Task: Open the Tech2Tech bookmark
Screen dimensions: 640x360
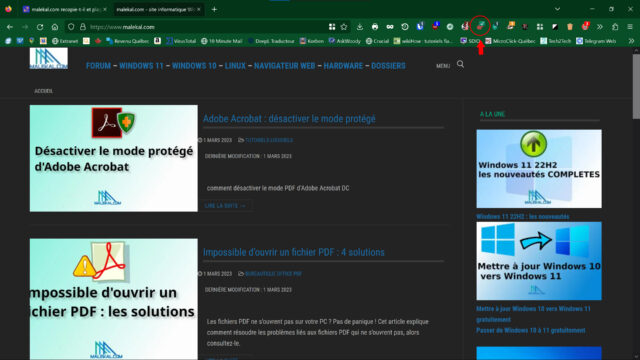Action: click(x=556, y=41)
